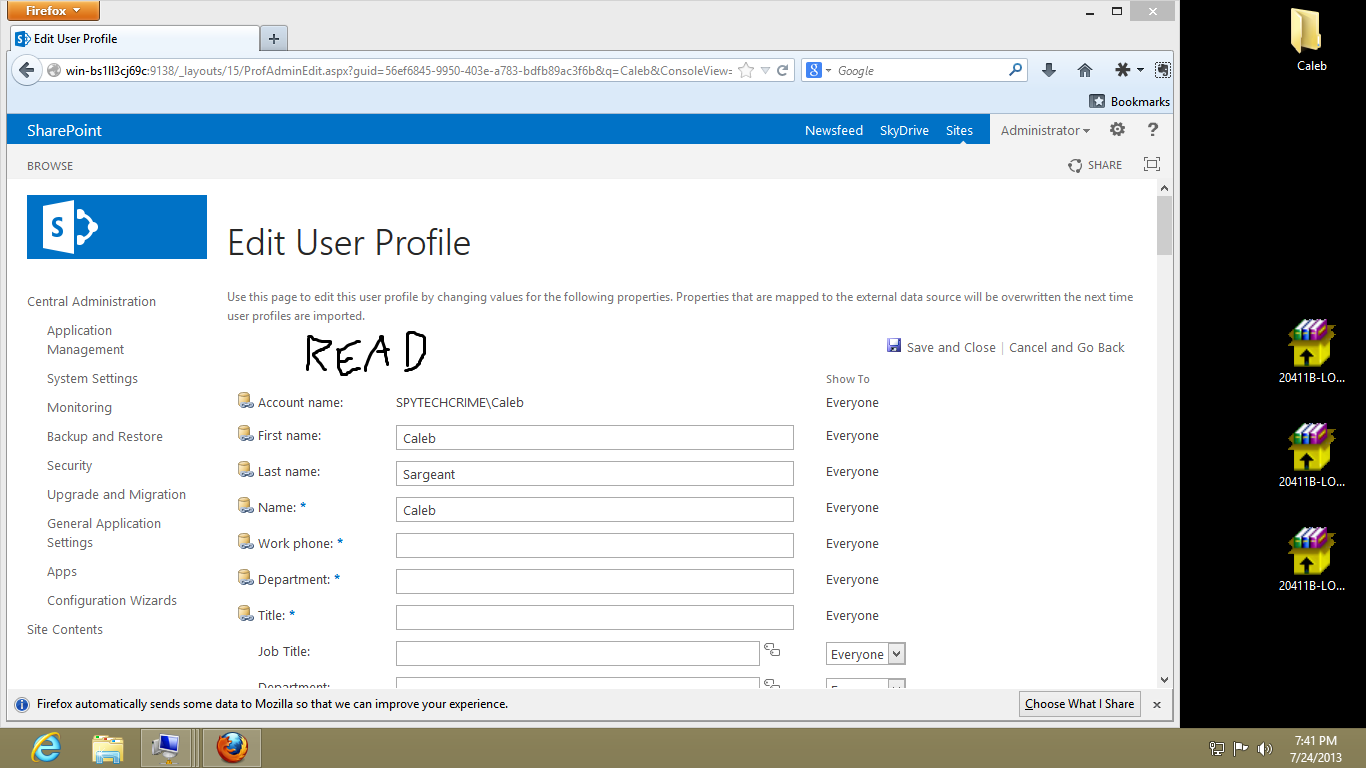This screenshot has width=1366, height=768.
Task: Open the URL history dropdown arrow
Action: click(x=765, y=71)
